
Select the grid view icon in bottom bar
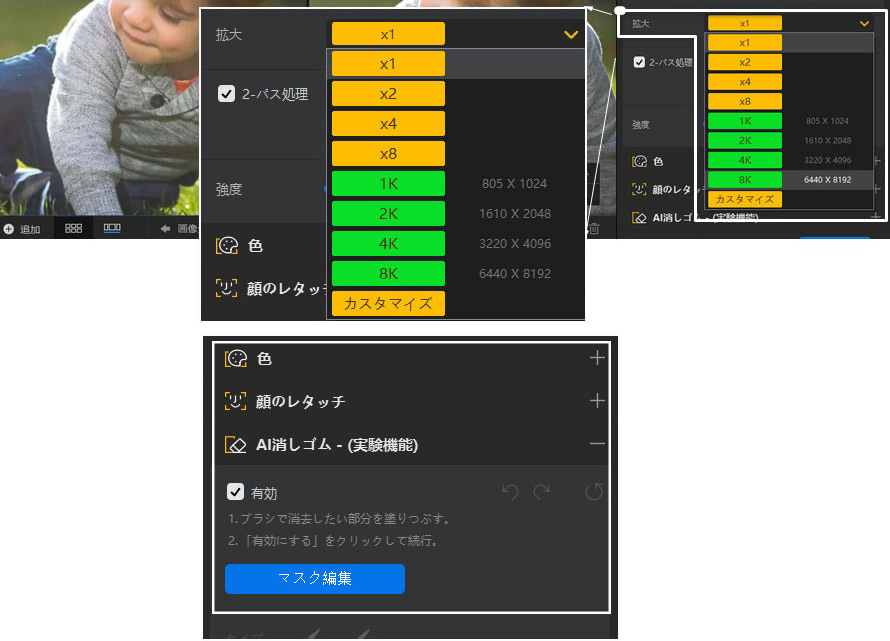pos(73,228)
